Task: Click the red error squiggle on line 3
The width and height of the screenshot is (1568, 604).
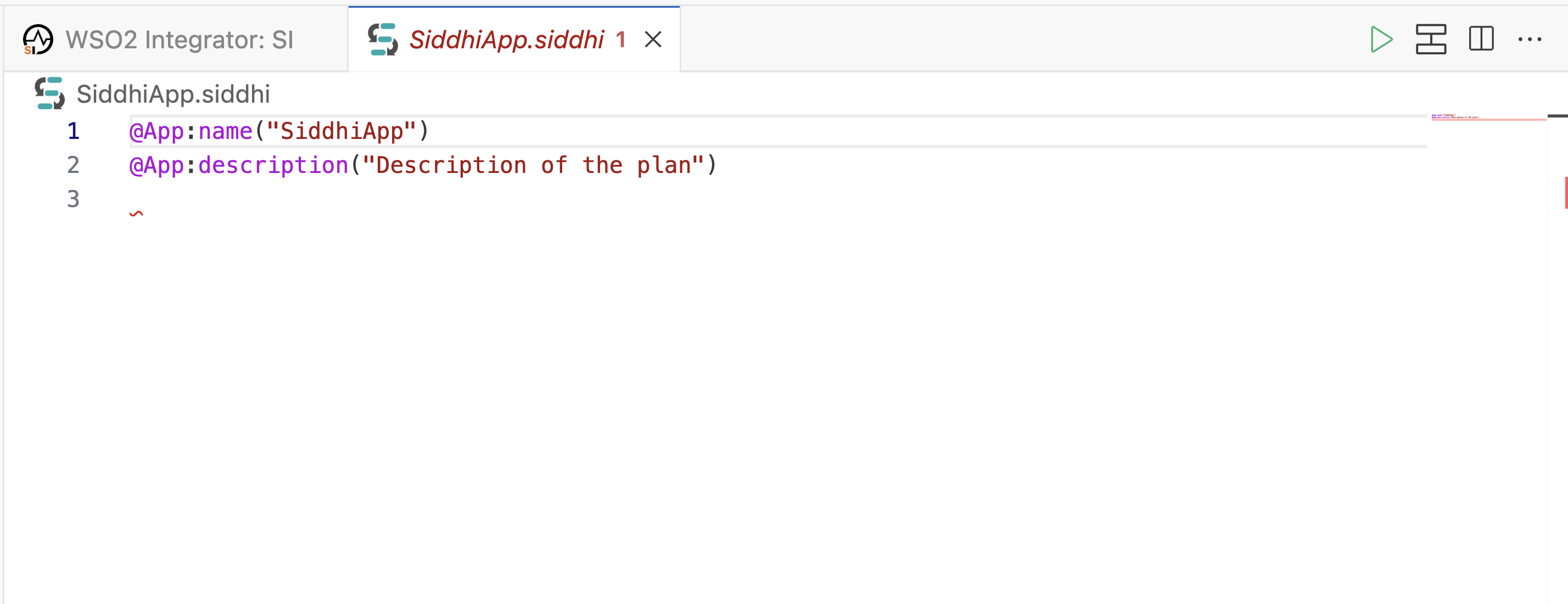Action: coord(136,213)
